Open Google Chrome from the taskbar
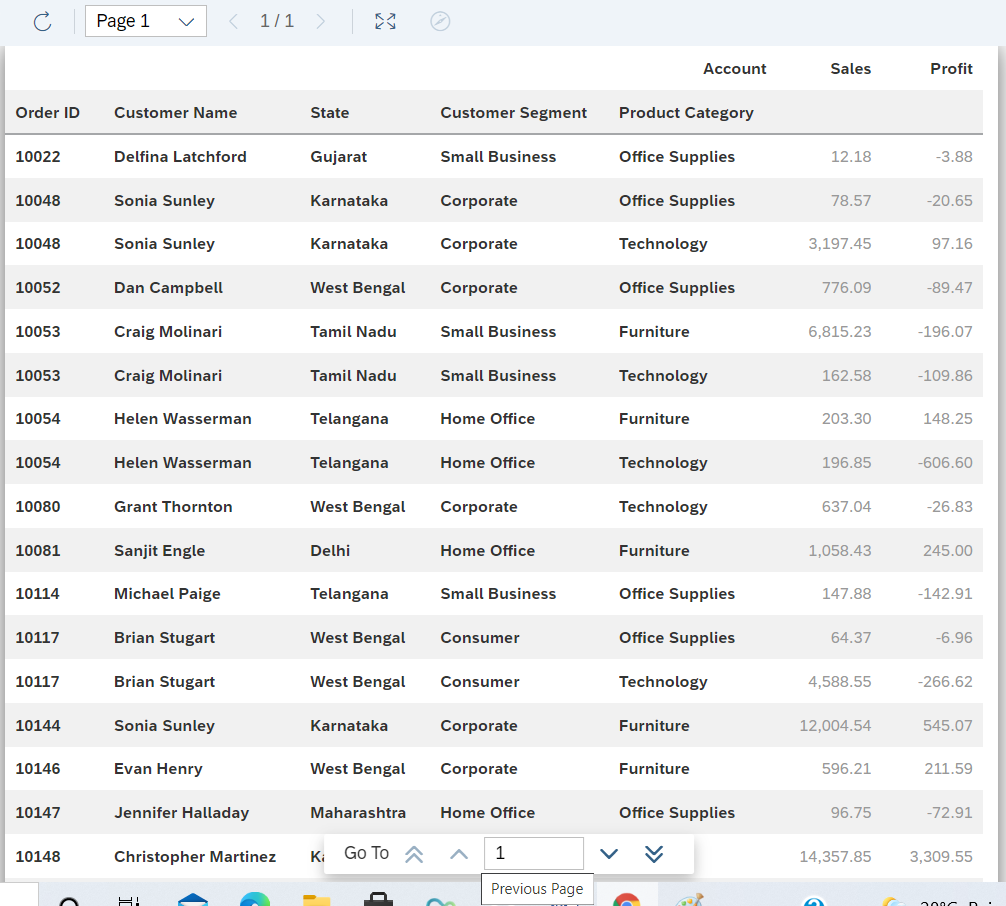This screenshot has height=906, width=1006. point(627,898)
